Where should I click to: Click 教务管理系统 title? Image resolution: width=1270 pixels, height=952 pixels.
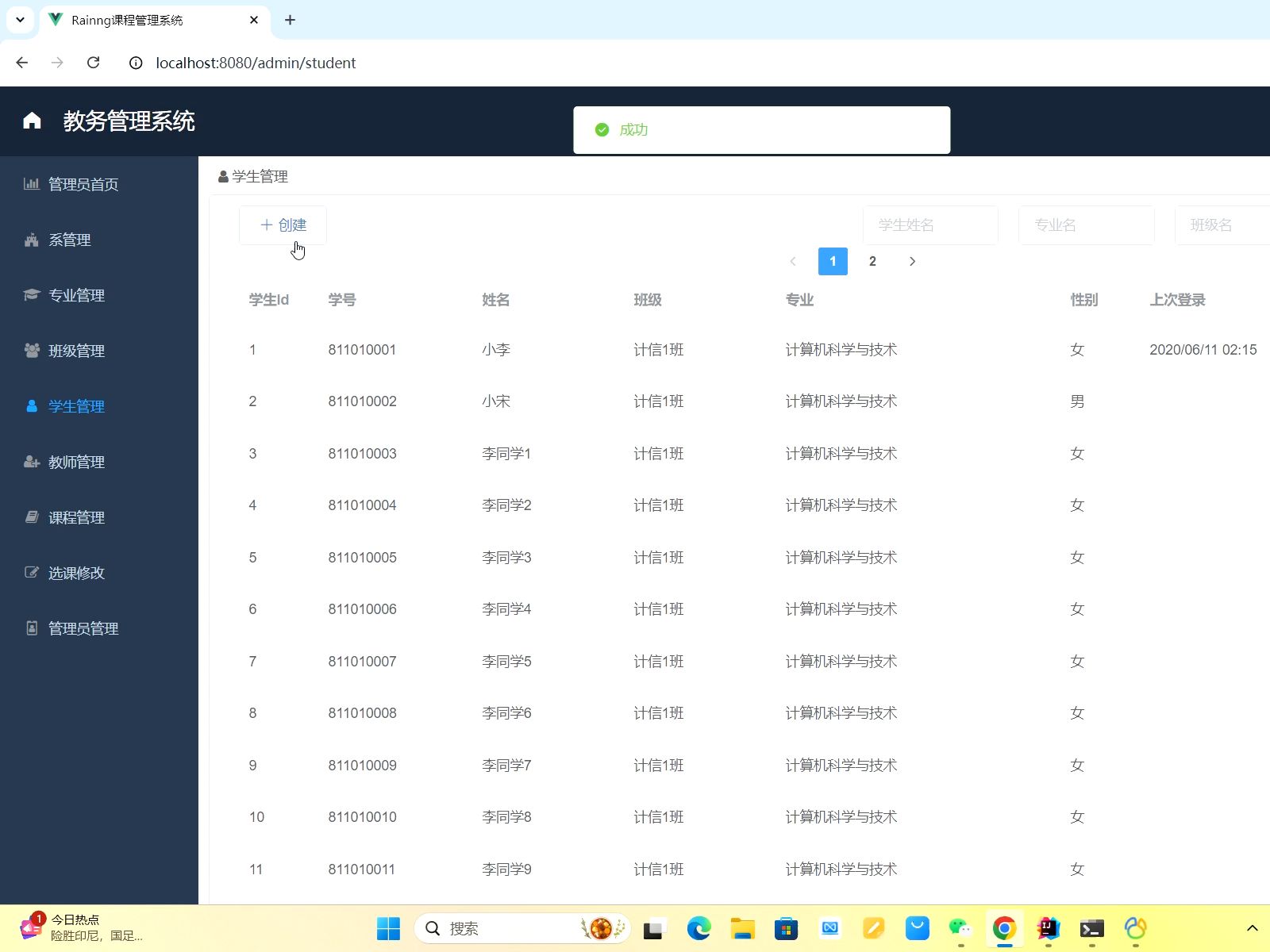[x=129, y=121]
